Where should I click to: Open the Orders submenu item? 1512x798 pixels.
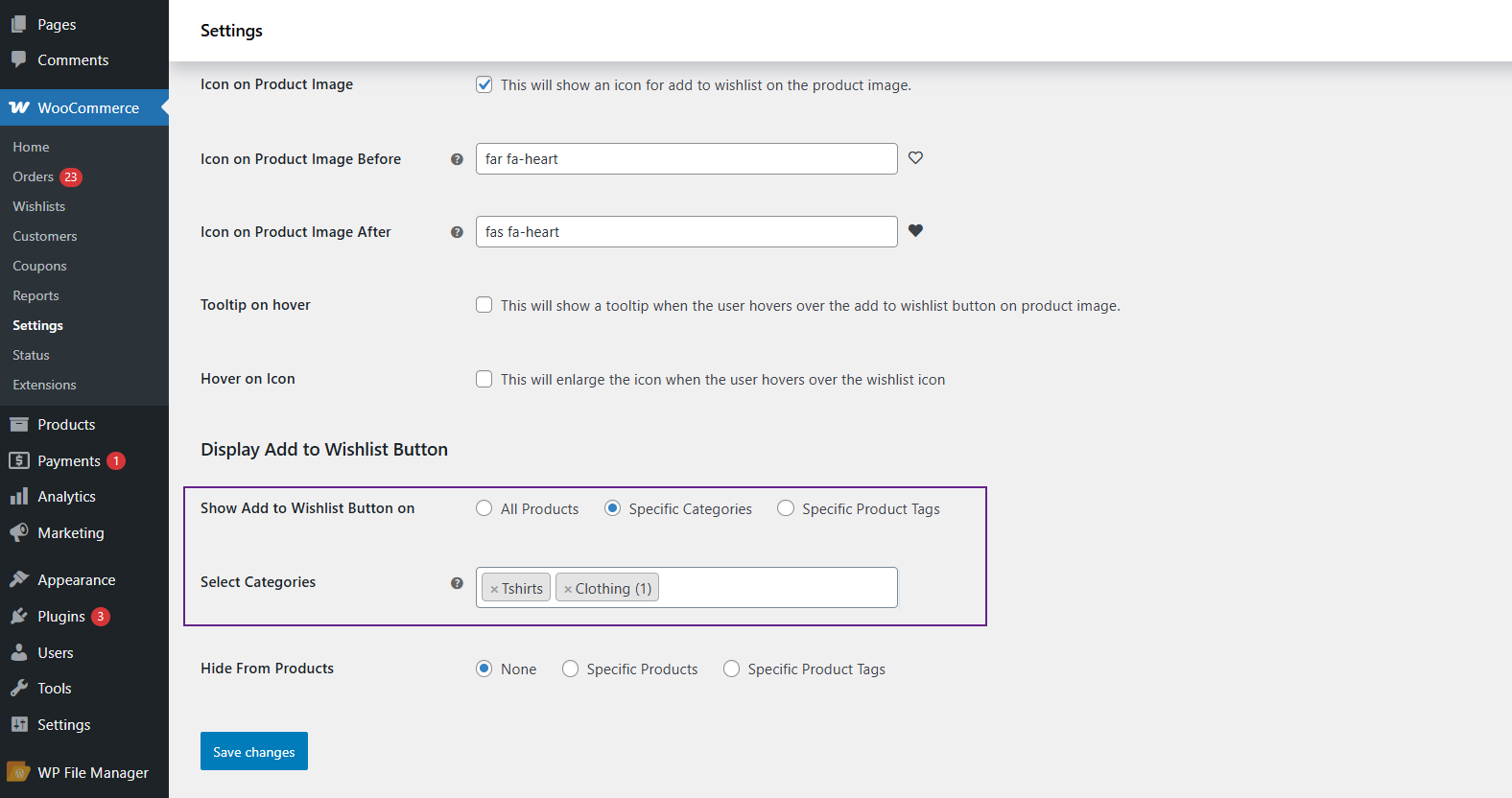tap(34, 176)
